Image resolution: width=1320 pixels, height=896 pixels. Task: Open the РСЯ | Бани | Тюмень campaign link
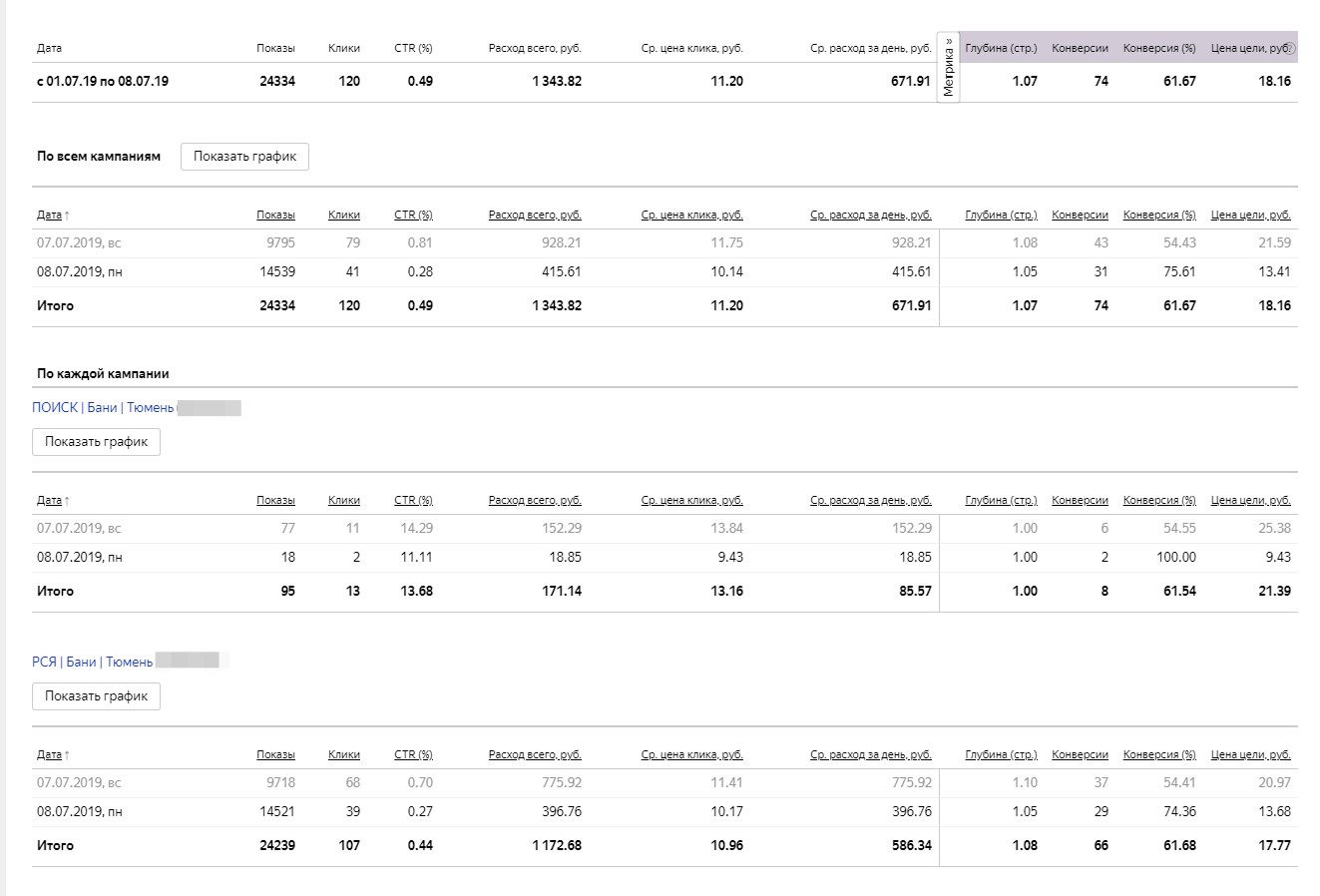pos(93,663)
